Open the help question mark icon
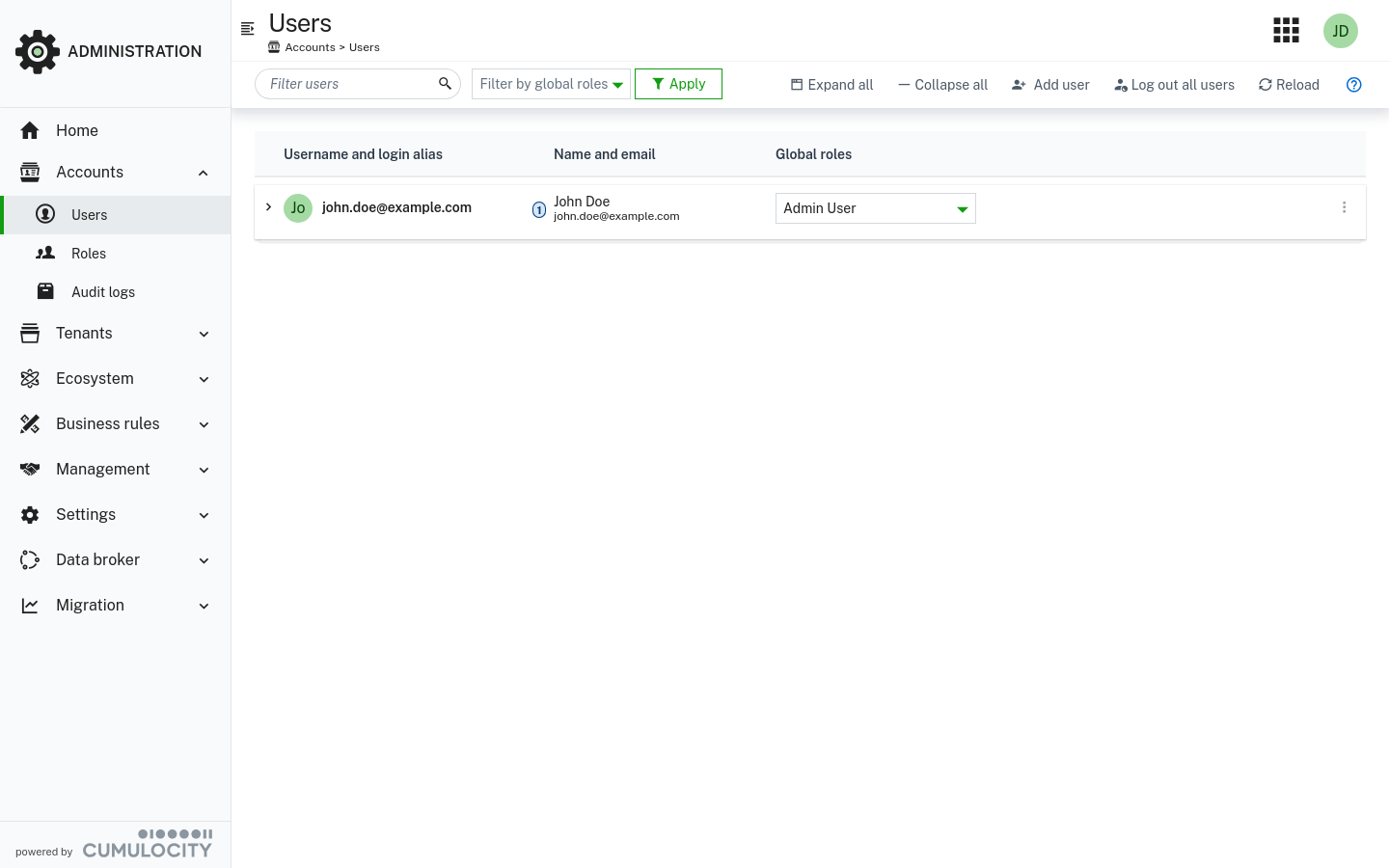This screenshot has height=868, width=1389. coord(1353,85)
